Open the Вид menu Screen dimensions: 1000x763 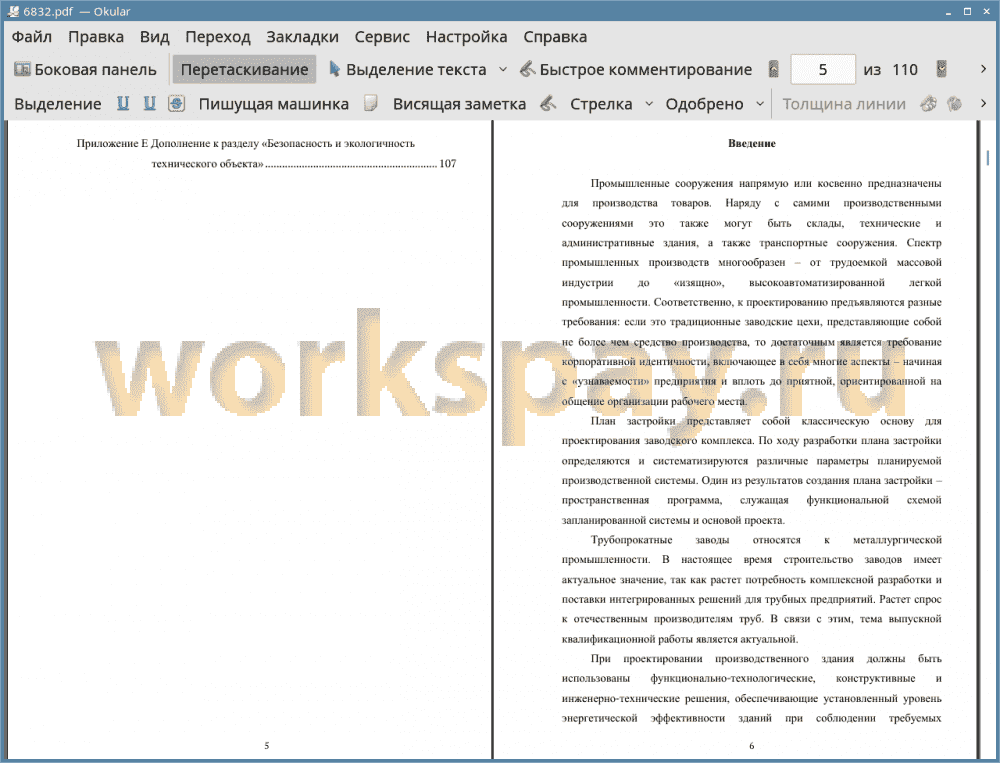[154, 37]
